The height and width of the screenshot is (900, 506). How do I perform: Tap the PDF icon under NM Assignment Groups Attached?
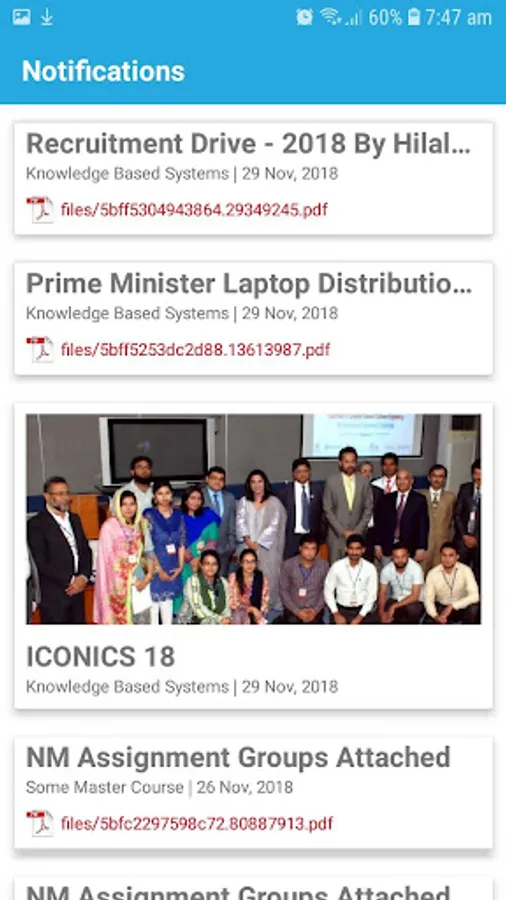[40, 824]
